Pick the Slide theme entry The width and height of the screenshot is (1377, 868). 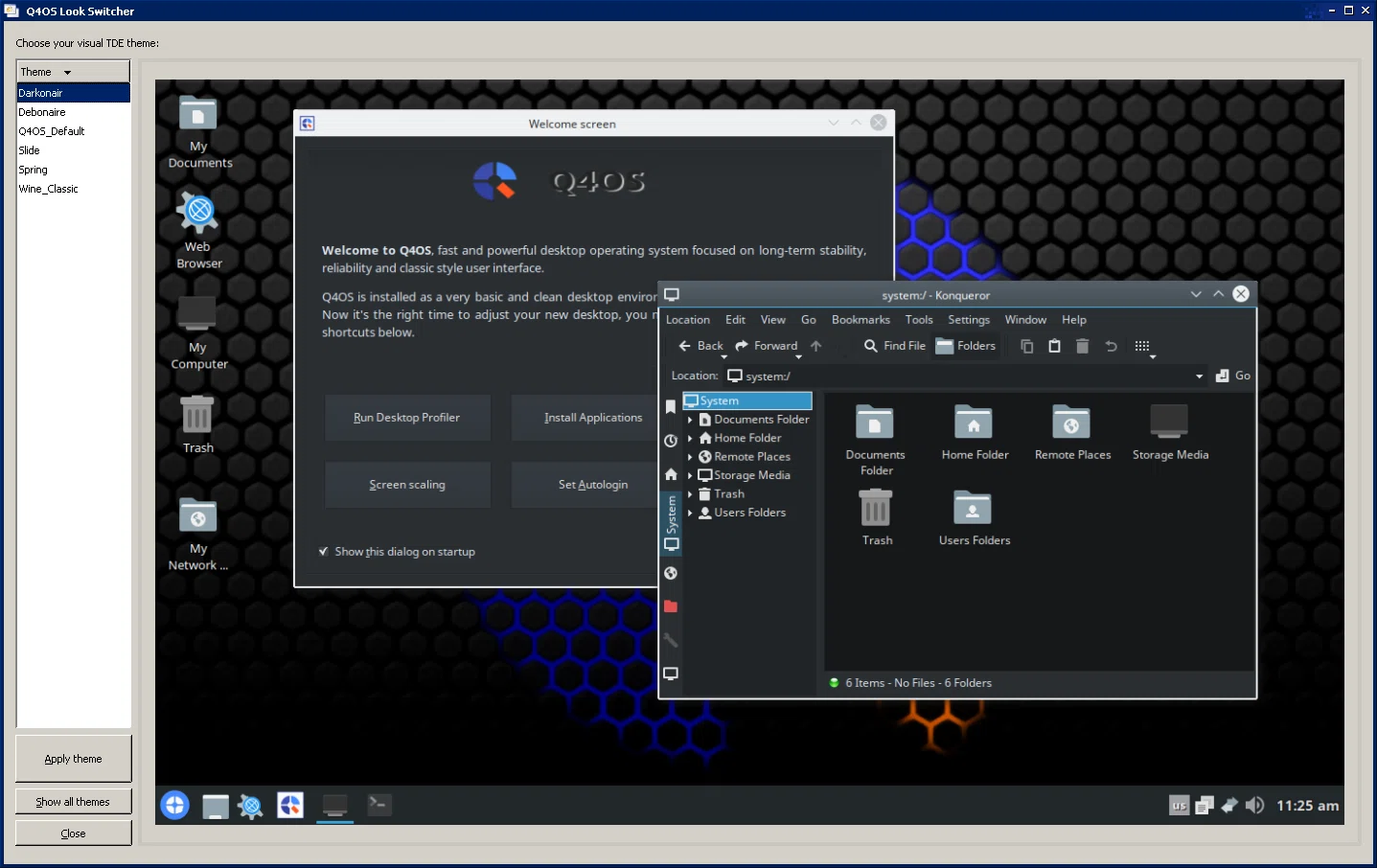[x=74, y=150]
